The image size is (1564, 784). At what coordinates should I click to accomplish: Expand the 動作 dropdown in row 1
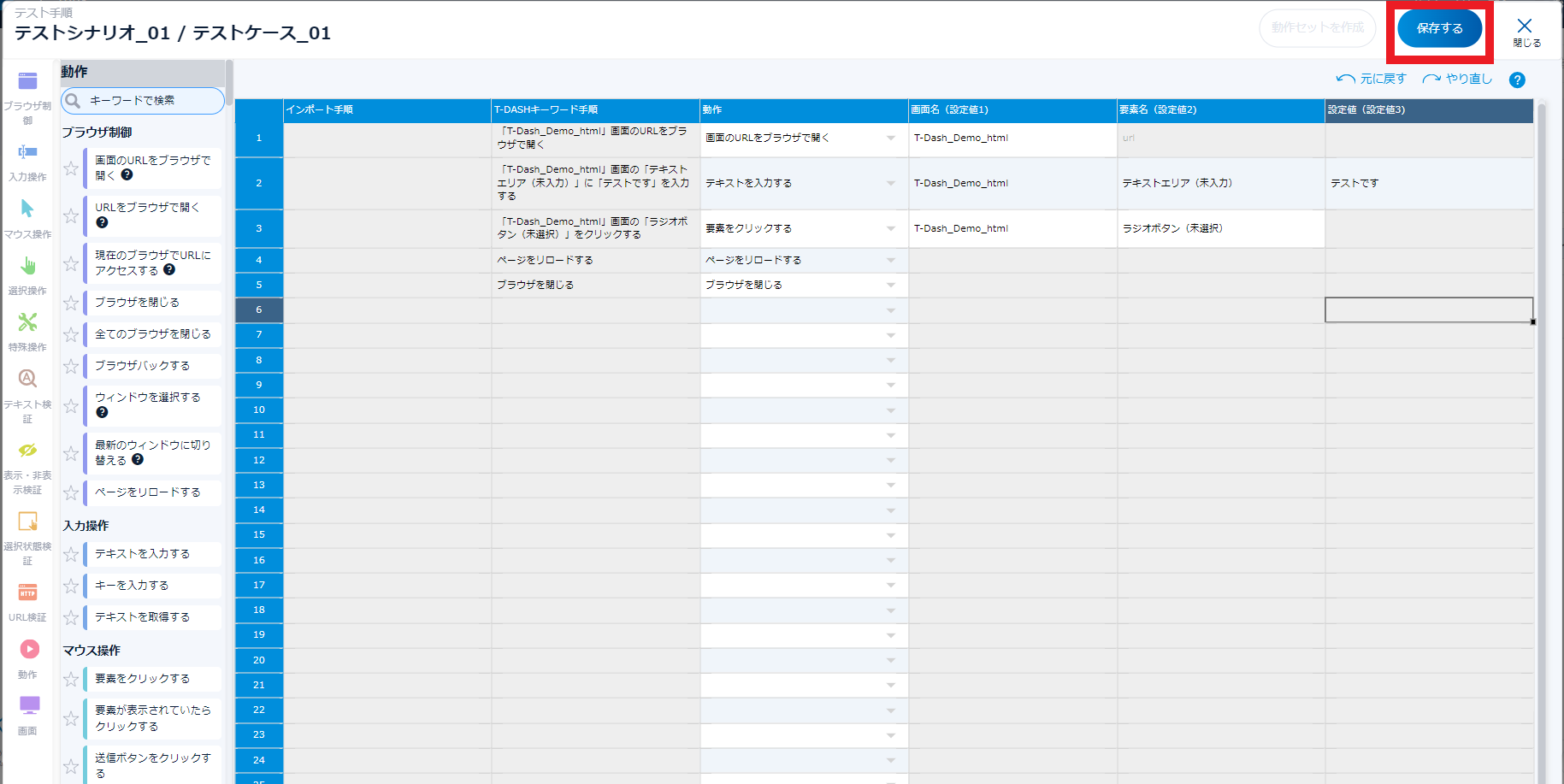(x=890, y=139)
